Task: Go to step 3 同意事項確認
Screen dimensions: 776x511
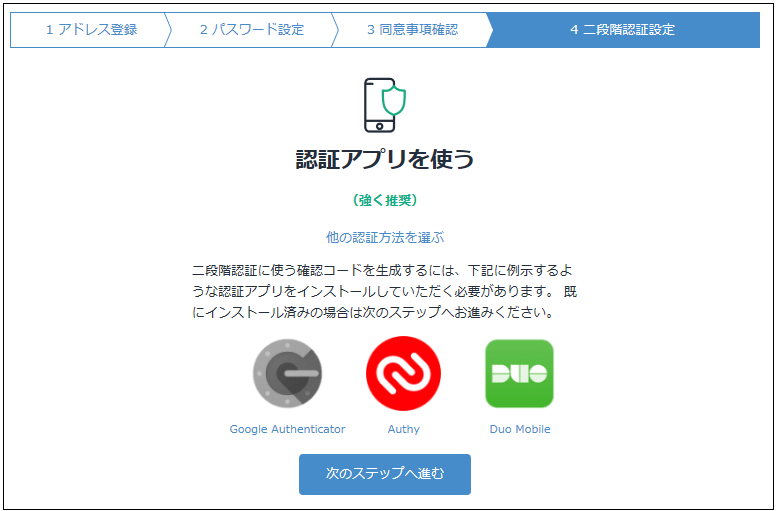Action: click(412, 30)
